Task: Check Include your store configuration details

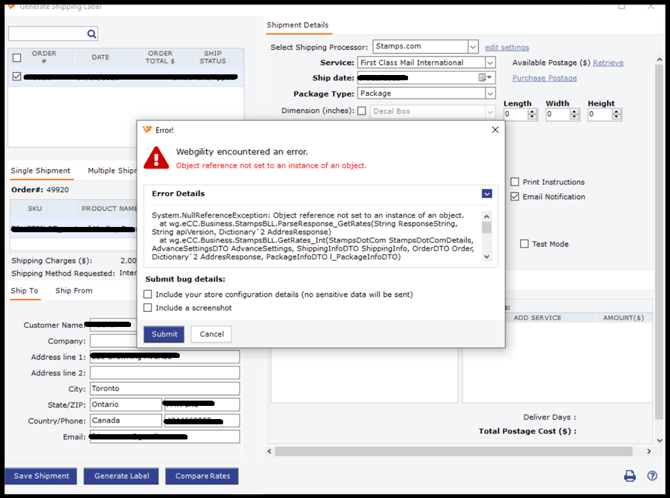Action: [147, 294]
